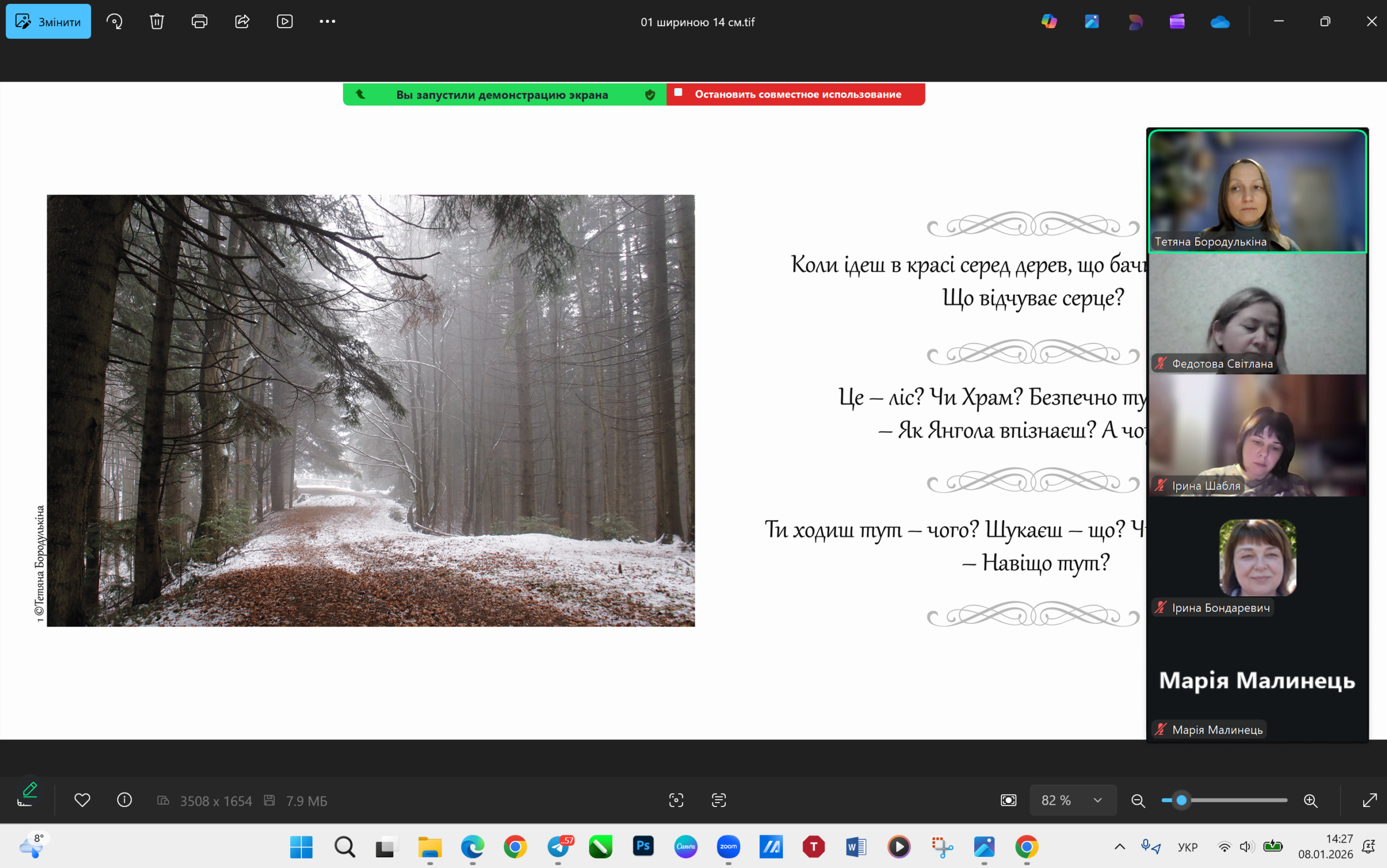The width and height of the screenshot is (1387, 868).
Task: Start slideshow playback icon
Action: (x=285, y=22)
